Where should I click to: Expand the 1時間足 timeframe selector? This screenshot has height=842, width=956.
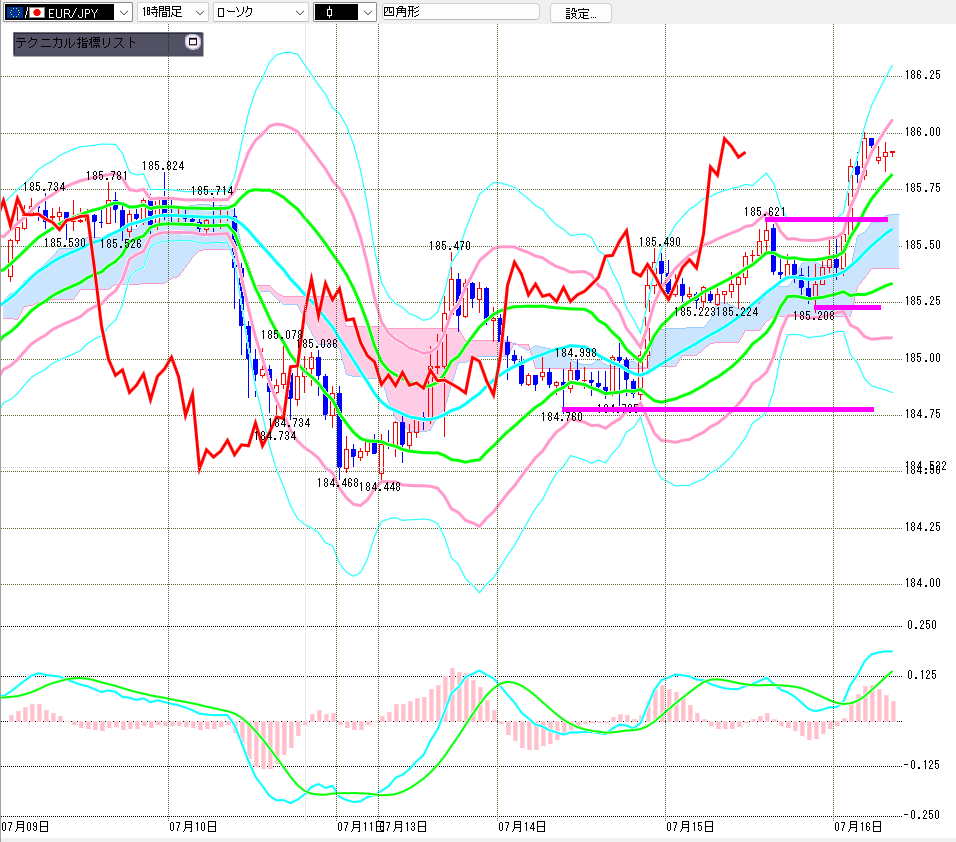[x=173, y=12]
